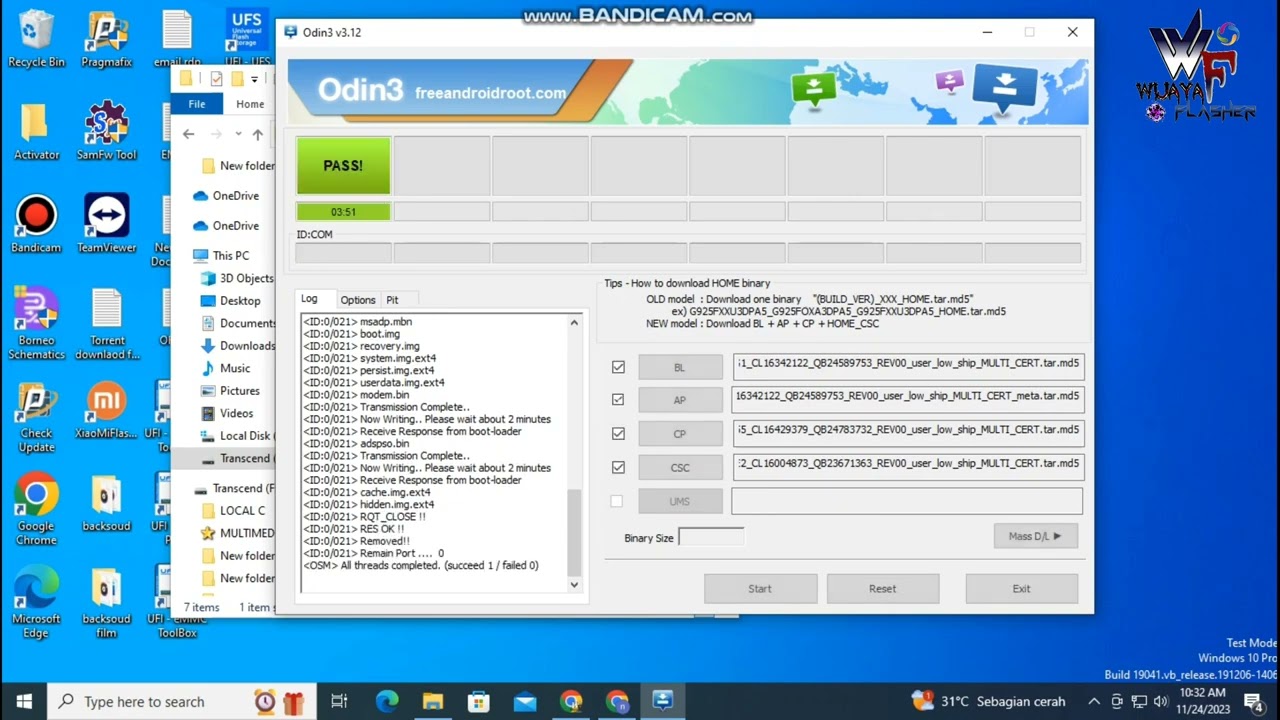Open recent locations dropdown in Explorer
Viewport: 1280px width, 720px height.
[238, 134]
